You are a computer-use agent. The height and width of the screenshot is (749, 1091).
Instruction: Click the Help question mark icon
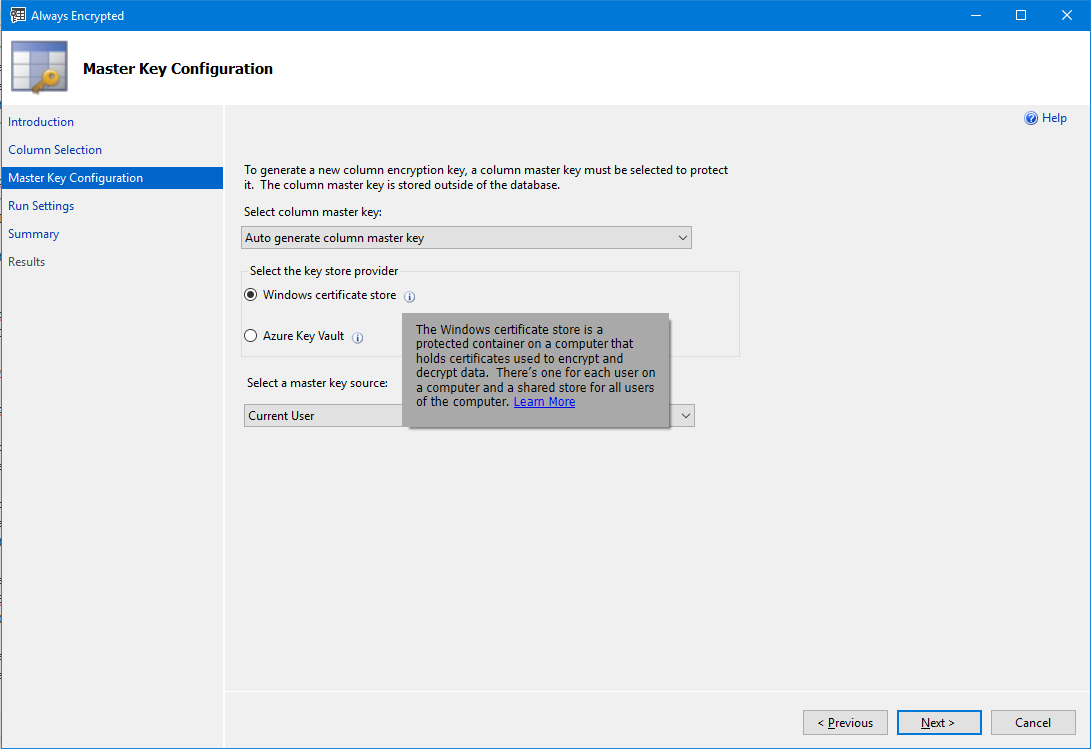click(1031, 118)
